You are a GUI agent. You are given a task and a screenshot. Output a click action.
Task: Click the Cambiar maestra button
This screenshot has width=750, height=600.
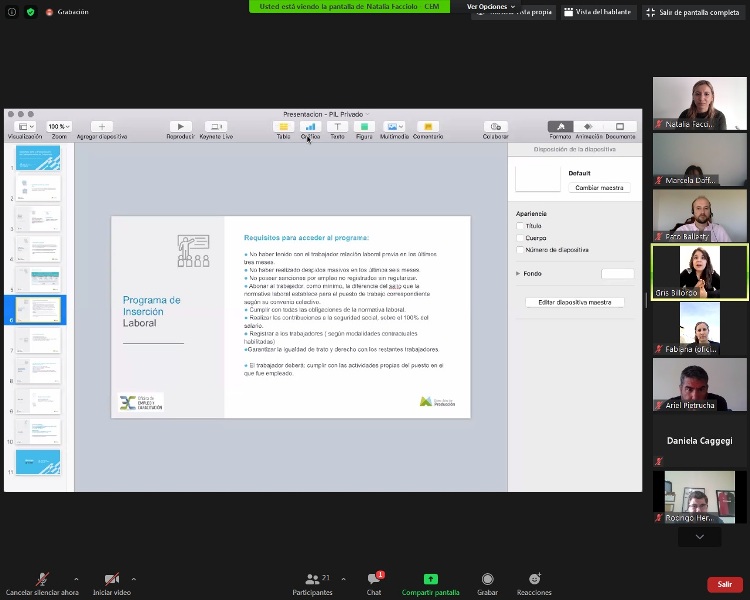pyautogui.click(x=599, y=188)
